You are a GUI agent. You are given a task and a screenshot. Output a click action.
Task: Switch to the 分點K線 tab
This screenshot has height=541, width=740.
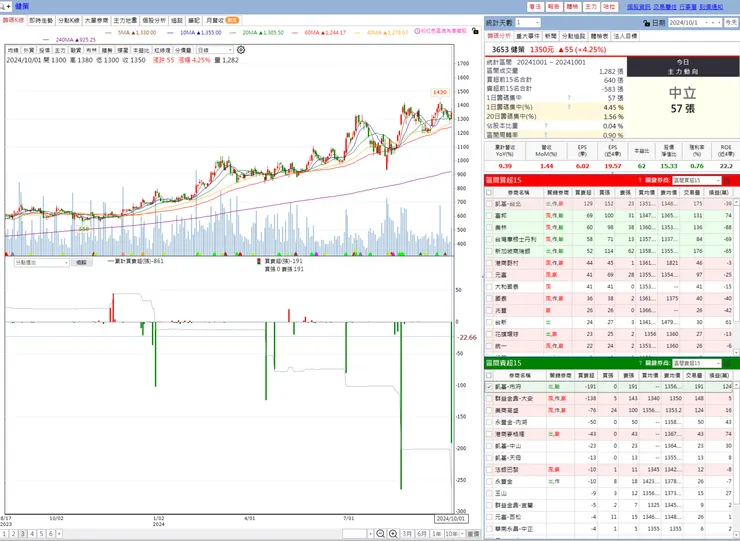69,20
